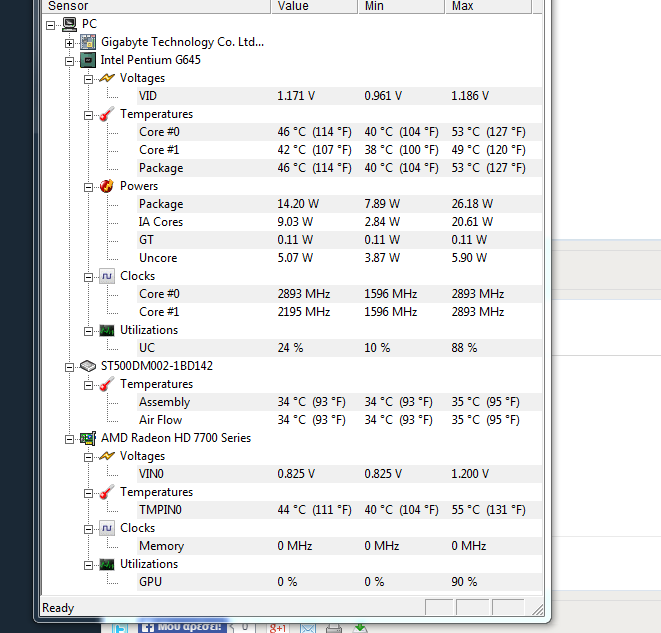Click the 14.20 W package power value
Viewport: 661px width, 633px height.
click(298, 204)
